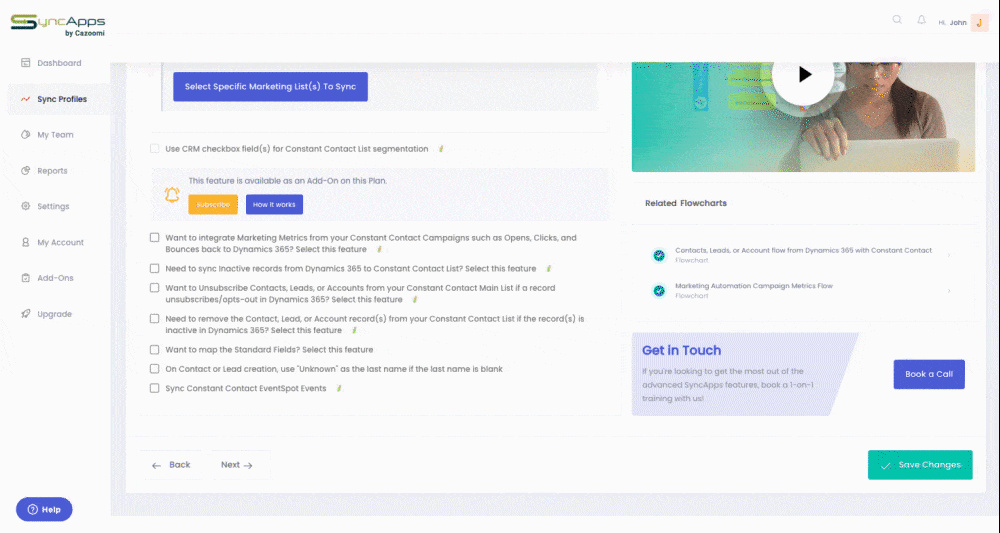Check the remove inactive records from list option
The image size is (1000, 533).
154,319
